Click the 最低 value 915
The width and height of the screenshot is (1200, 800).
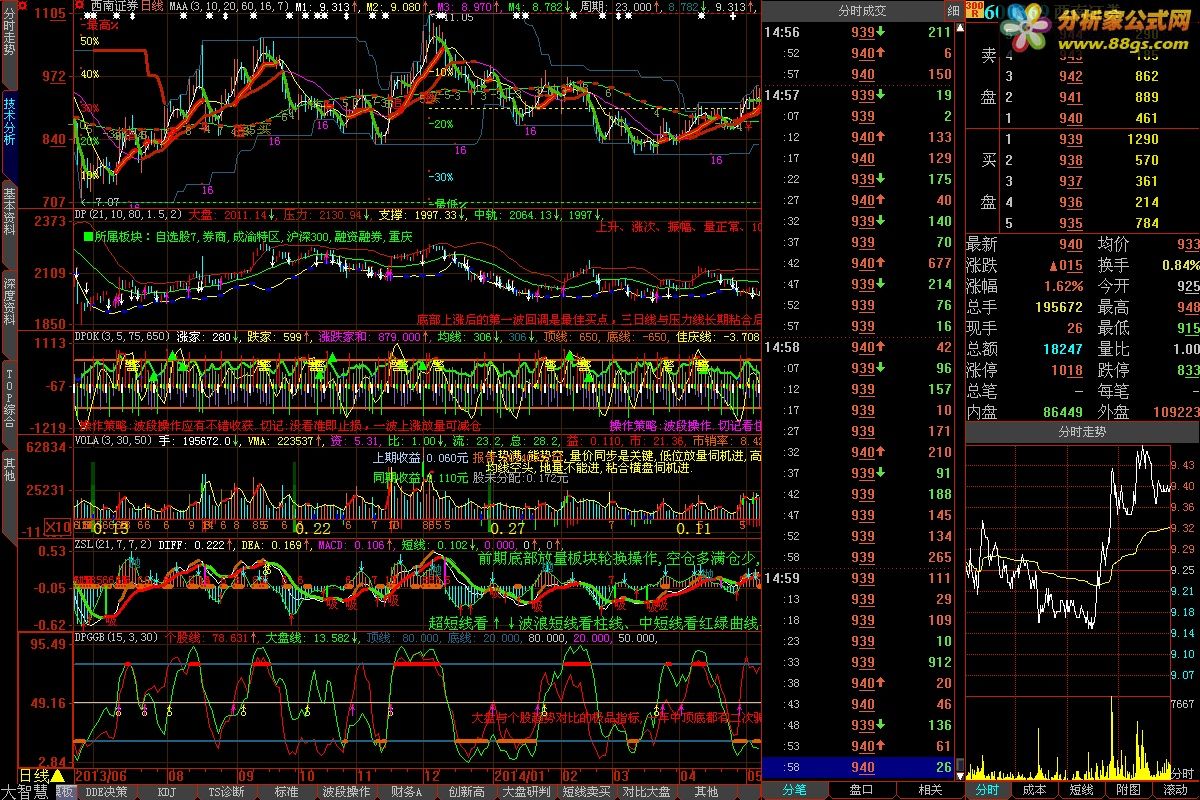pos(1187,328)
